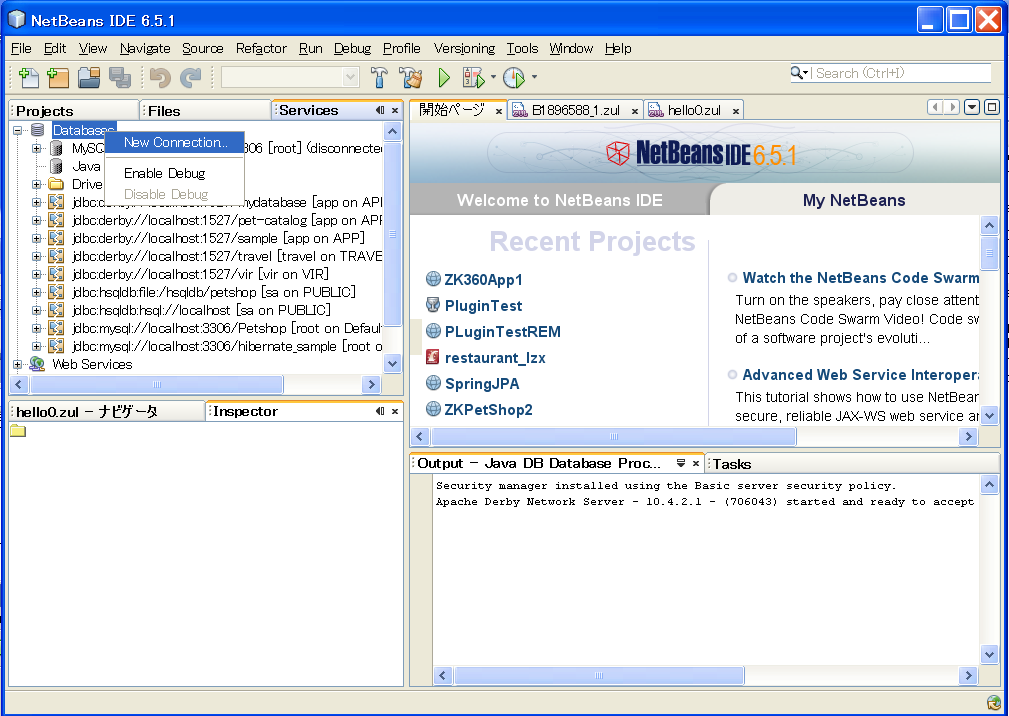Expand the hsqldb petshop connection node
1009x716 pixels.
37,293
